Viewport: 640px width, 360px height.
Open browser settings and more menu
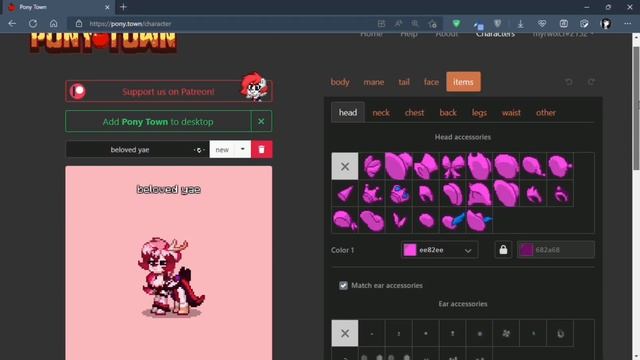pyautogui.click(x=627, y=24)
